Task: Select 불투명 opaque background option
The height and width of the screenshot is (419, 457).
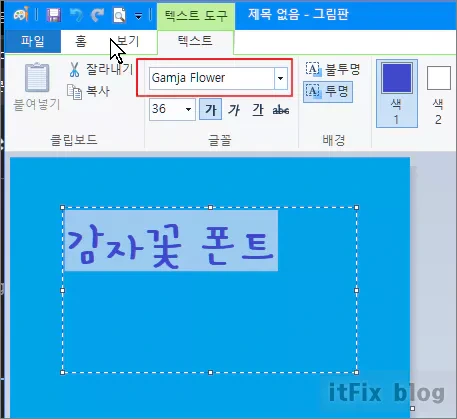Action: point(333,69)
